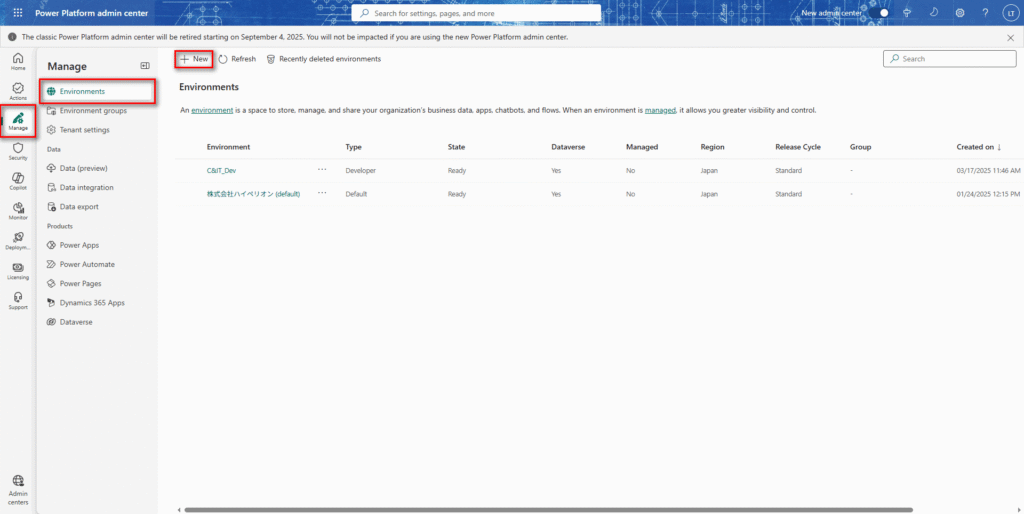Open Actions in the left rail
Viewport: 1024px width, 514px height.
click(18, 91)
